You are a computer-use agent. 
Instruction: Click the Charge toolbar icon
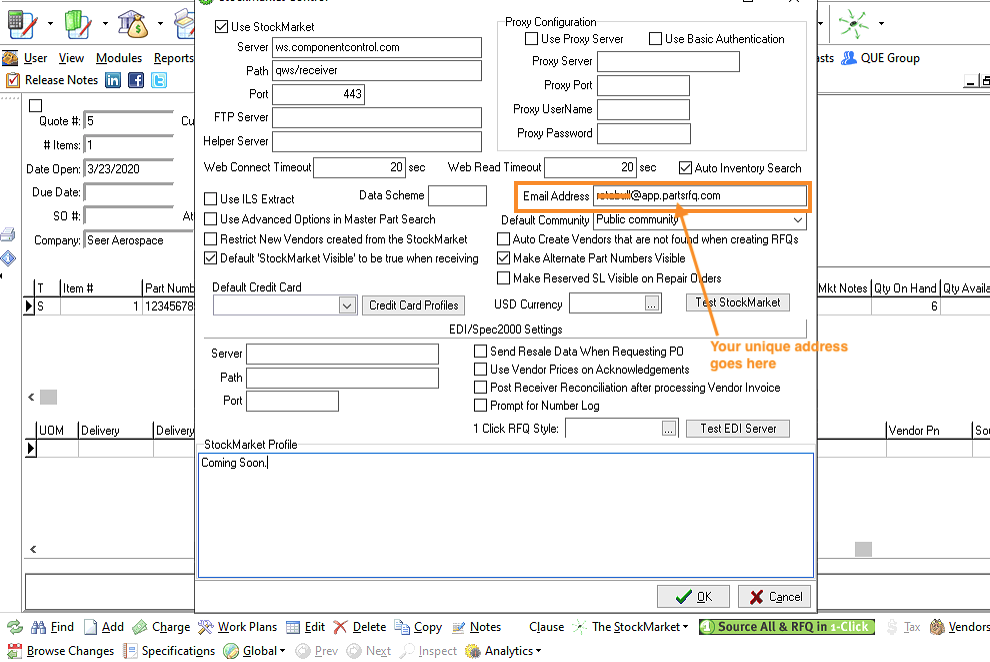pyautogui.click(x=140, y=627)
